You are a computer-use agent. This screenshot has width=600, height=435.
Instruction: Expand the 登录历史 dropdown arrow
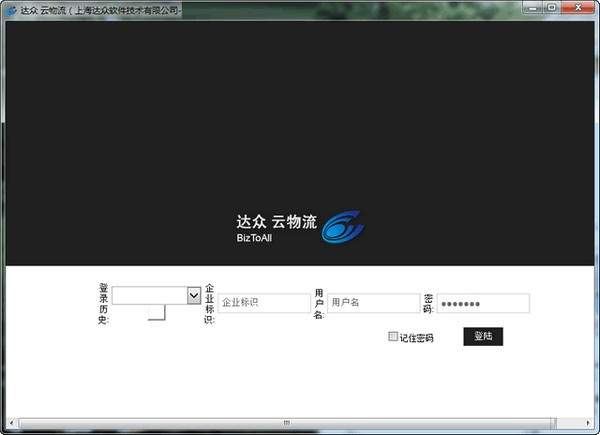194,295
